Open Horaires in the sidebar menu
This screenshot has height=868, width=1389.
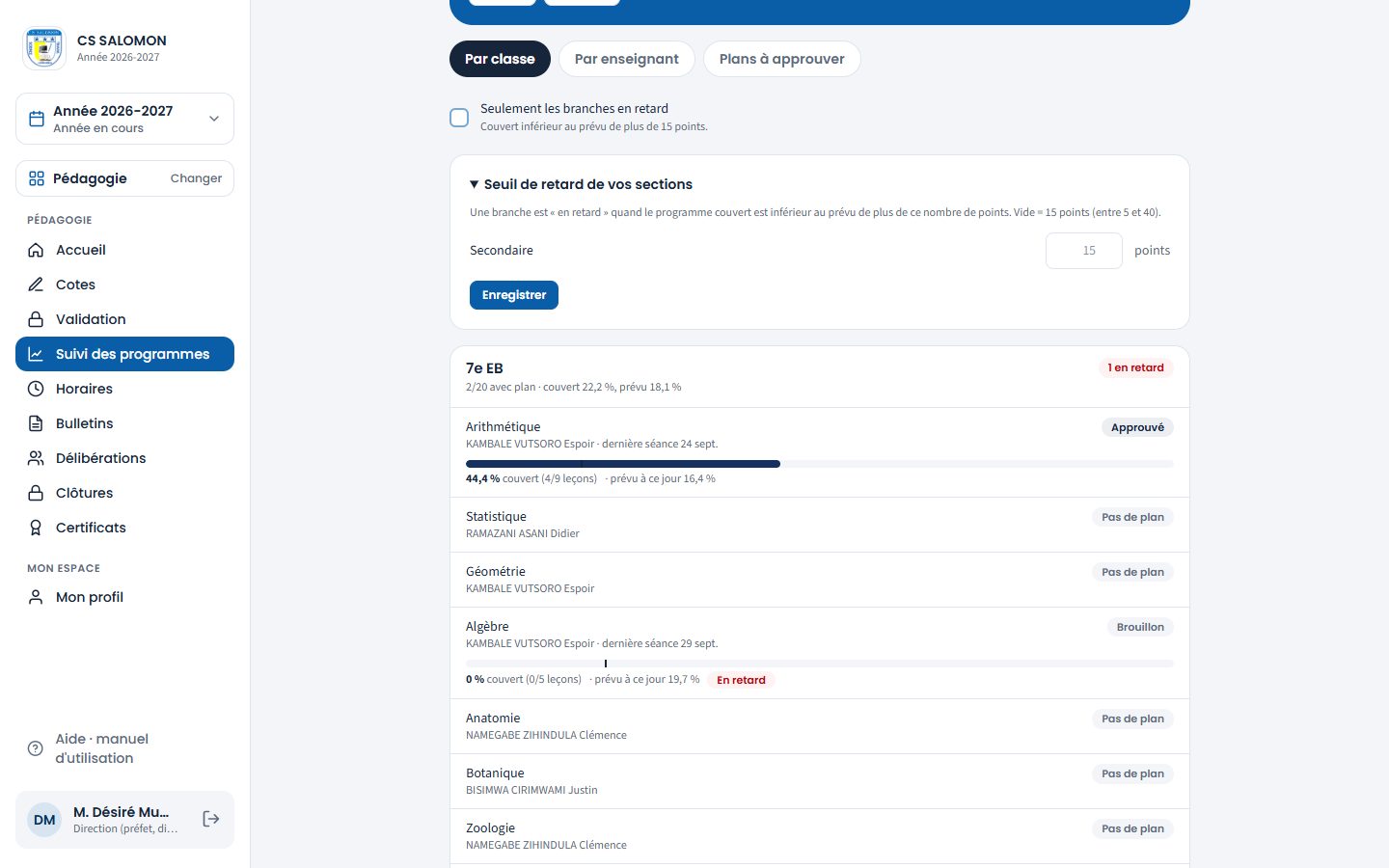click(124, 389)
